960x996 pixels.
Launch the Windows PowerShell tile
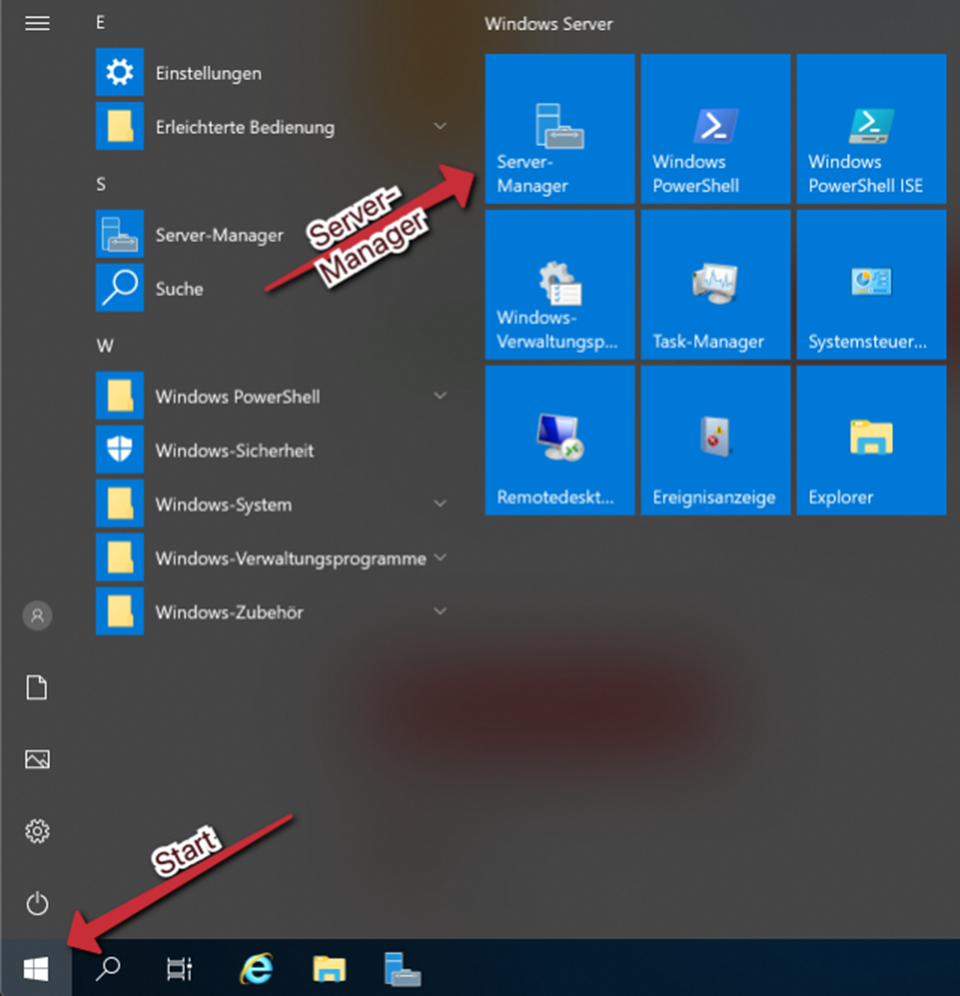click(715, 129)
